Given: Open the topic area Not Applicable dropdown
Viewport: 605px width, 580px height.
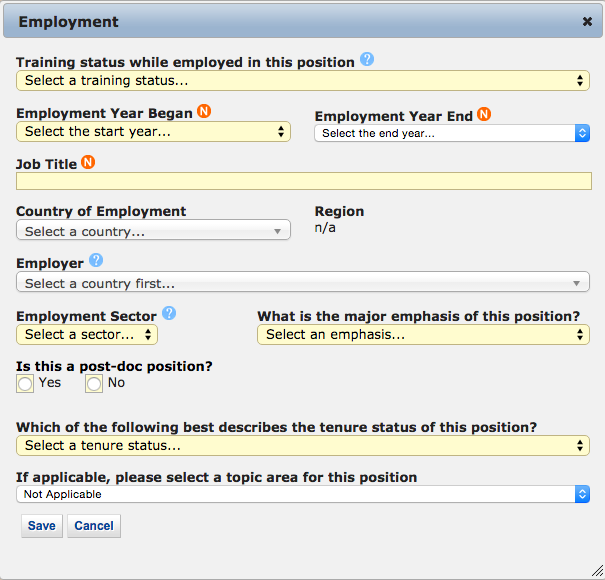Looking at the screenshot, I should [x=303, y=494].
